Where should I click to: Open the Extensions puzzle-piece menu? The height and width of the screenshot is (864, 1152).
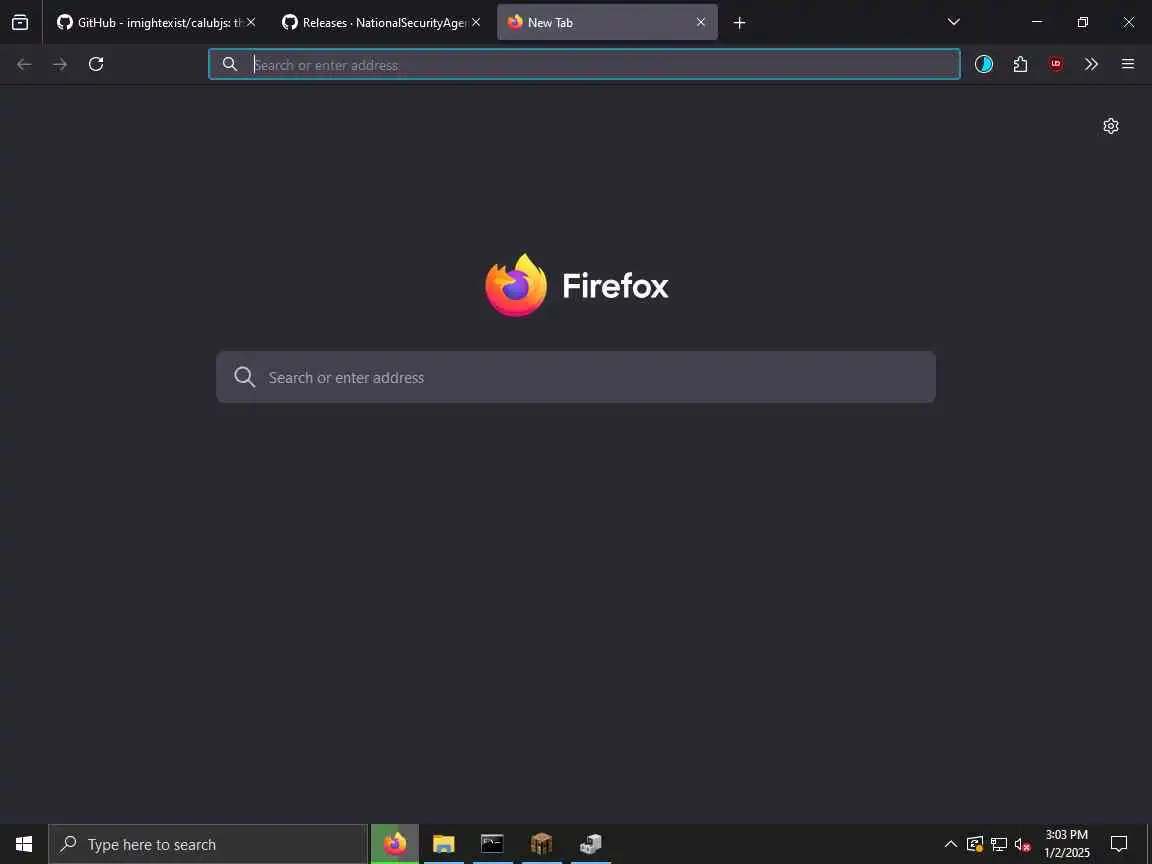(1020, 64)
